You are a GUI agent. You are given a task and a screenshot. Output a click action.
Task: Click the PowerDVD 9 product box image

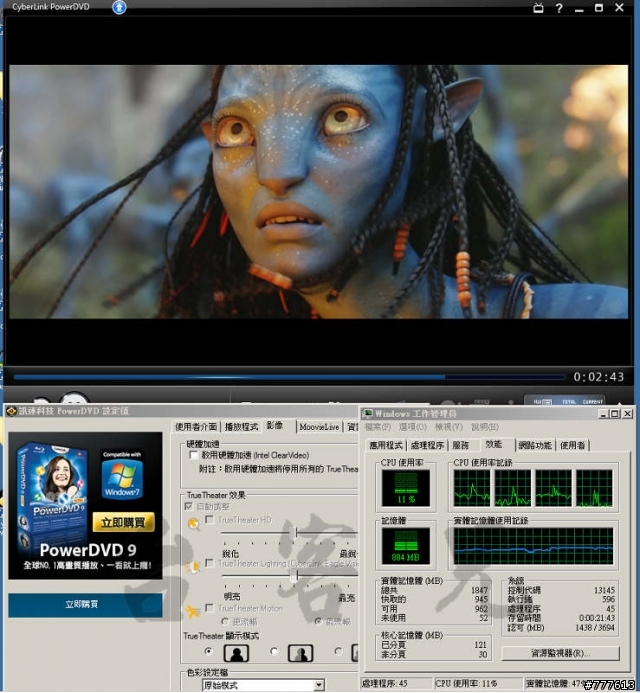(x=52, y=493)
